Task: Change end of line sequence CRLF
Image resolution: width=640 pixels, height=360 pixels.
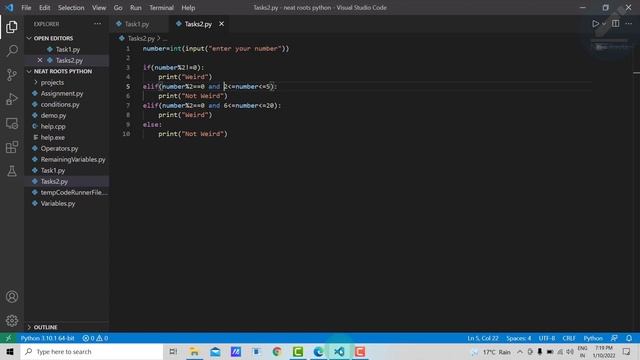Action: (x=569, y=338)
